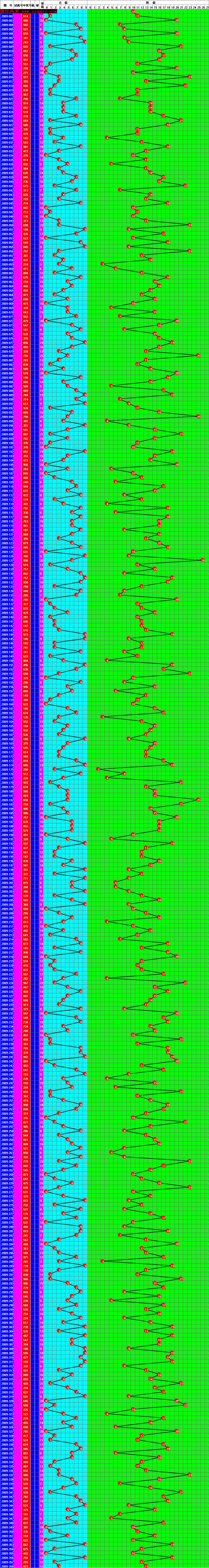Screen dimensions: 209x1568
Task: Click number 335 in row 2009-028
Action: pyautogui.click(x=26, y=129)
